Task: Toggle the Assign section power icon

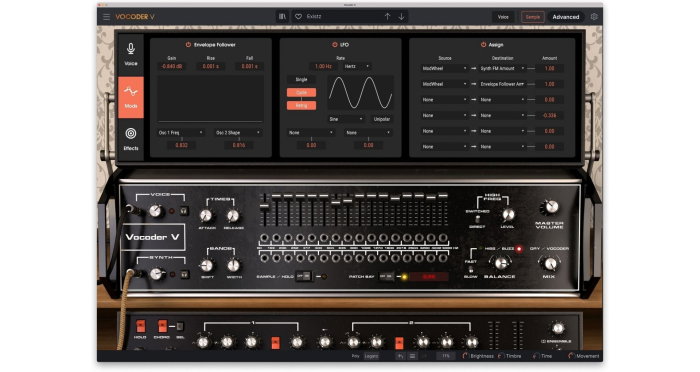Action: click(483, 45)
